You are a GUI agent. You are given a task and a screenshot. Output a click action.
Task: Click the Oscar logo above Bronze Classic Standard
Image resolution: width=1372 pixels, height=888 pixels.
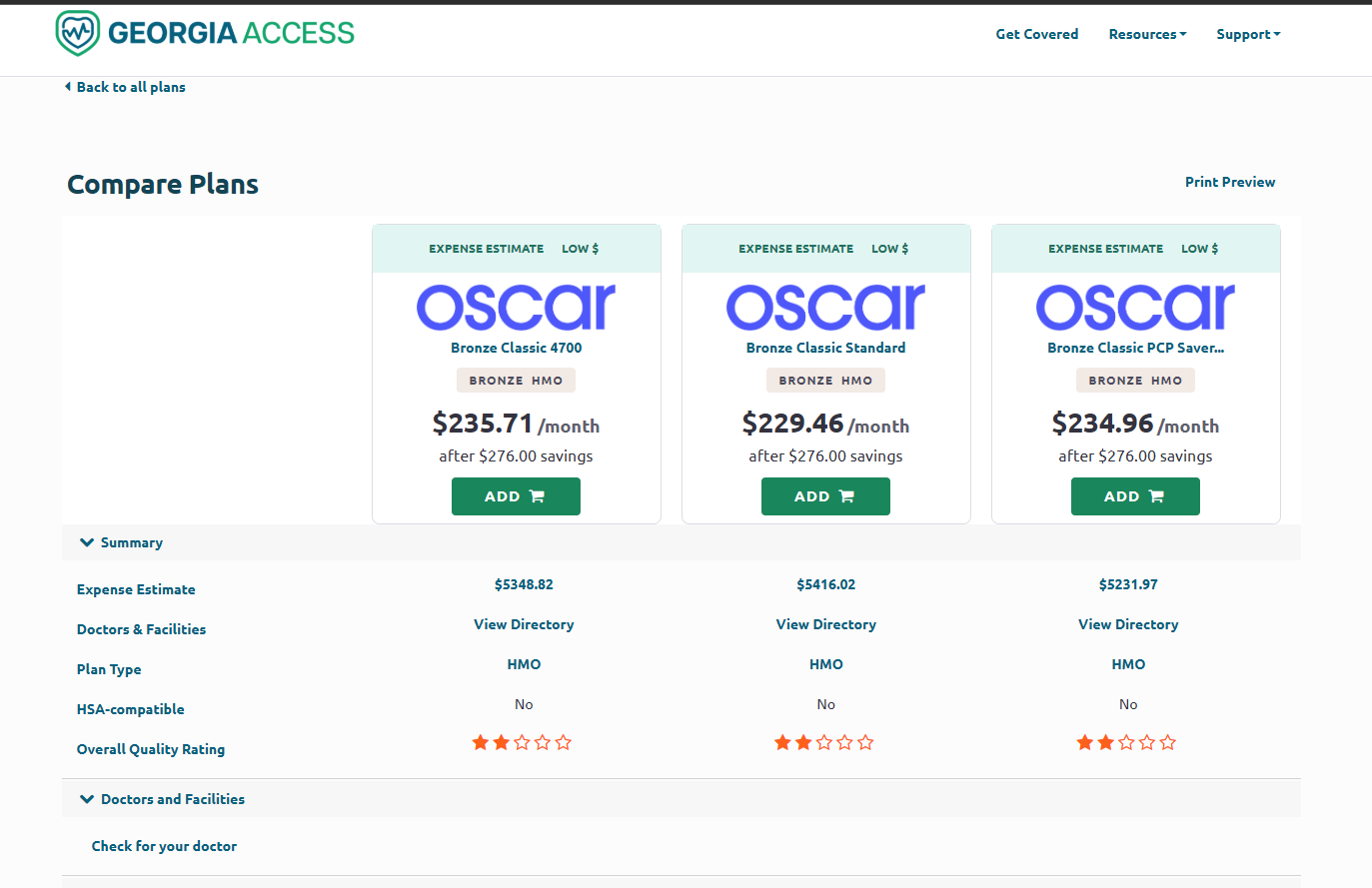click(x=825, y=307)
